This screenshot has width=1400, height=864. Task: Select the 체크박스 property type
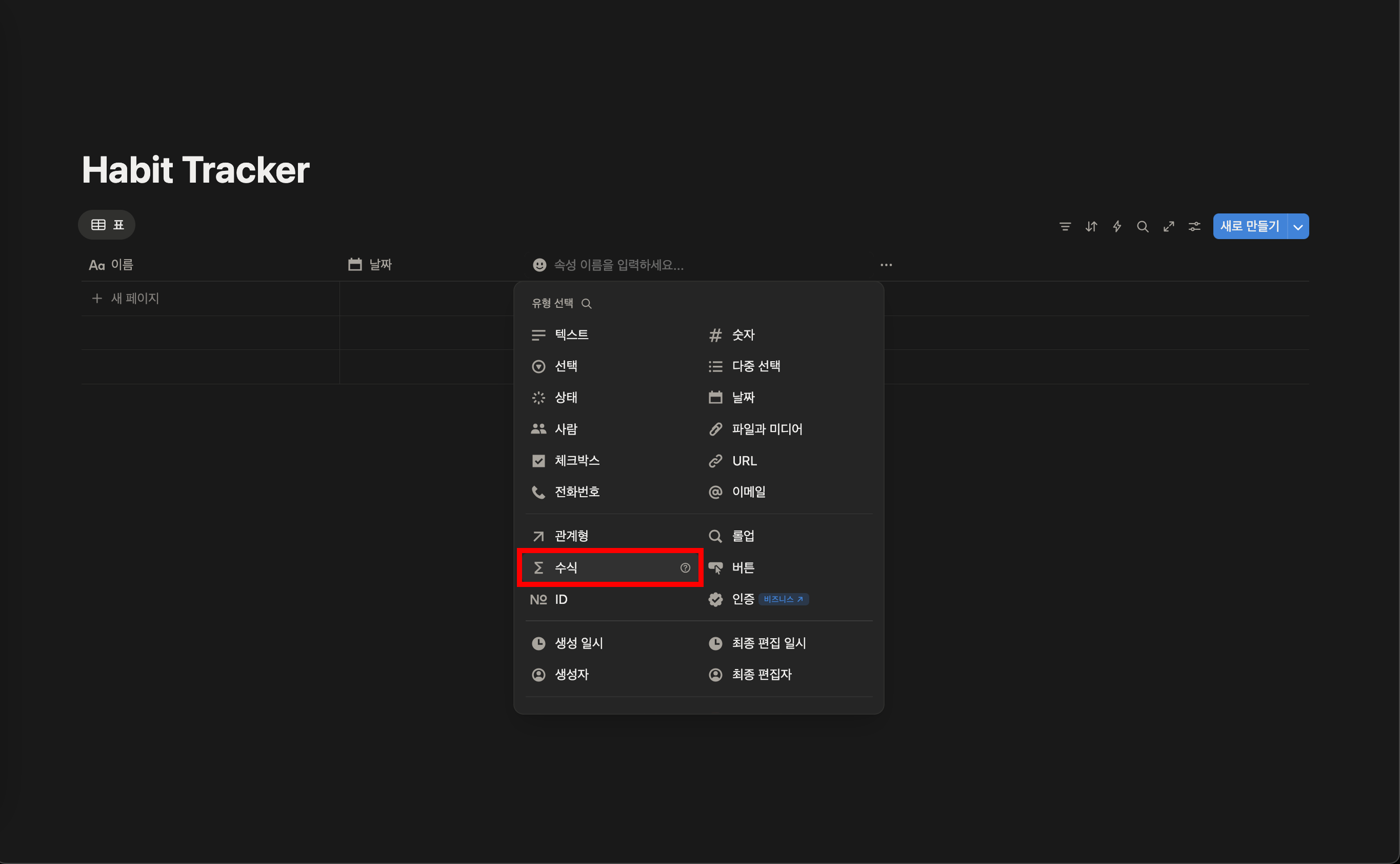tap(577, 461)
